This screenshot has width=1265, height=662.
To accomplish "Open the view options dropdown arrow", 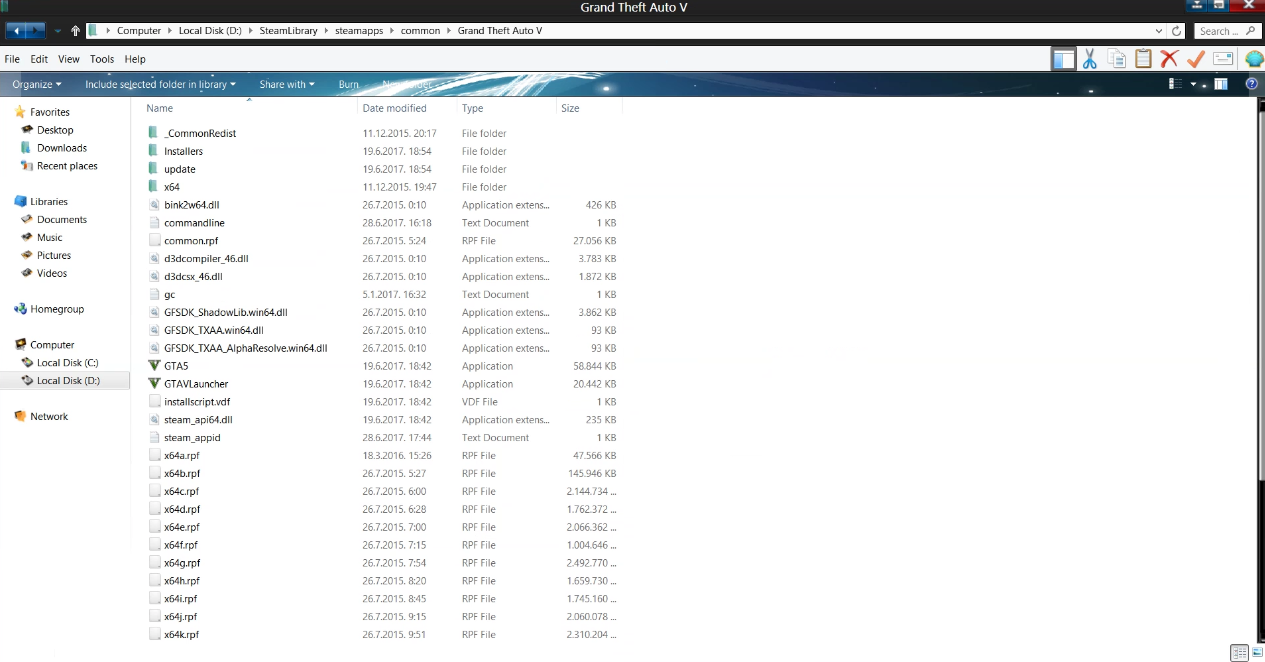I will click(1194, 85).
